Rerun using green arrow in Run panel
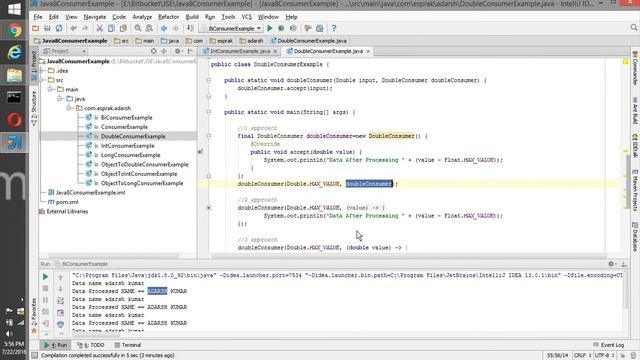This screenshot has width=640, height=360. pos(45,277)
